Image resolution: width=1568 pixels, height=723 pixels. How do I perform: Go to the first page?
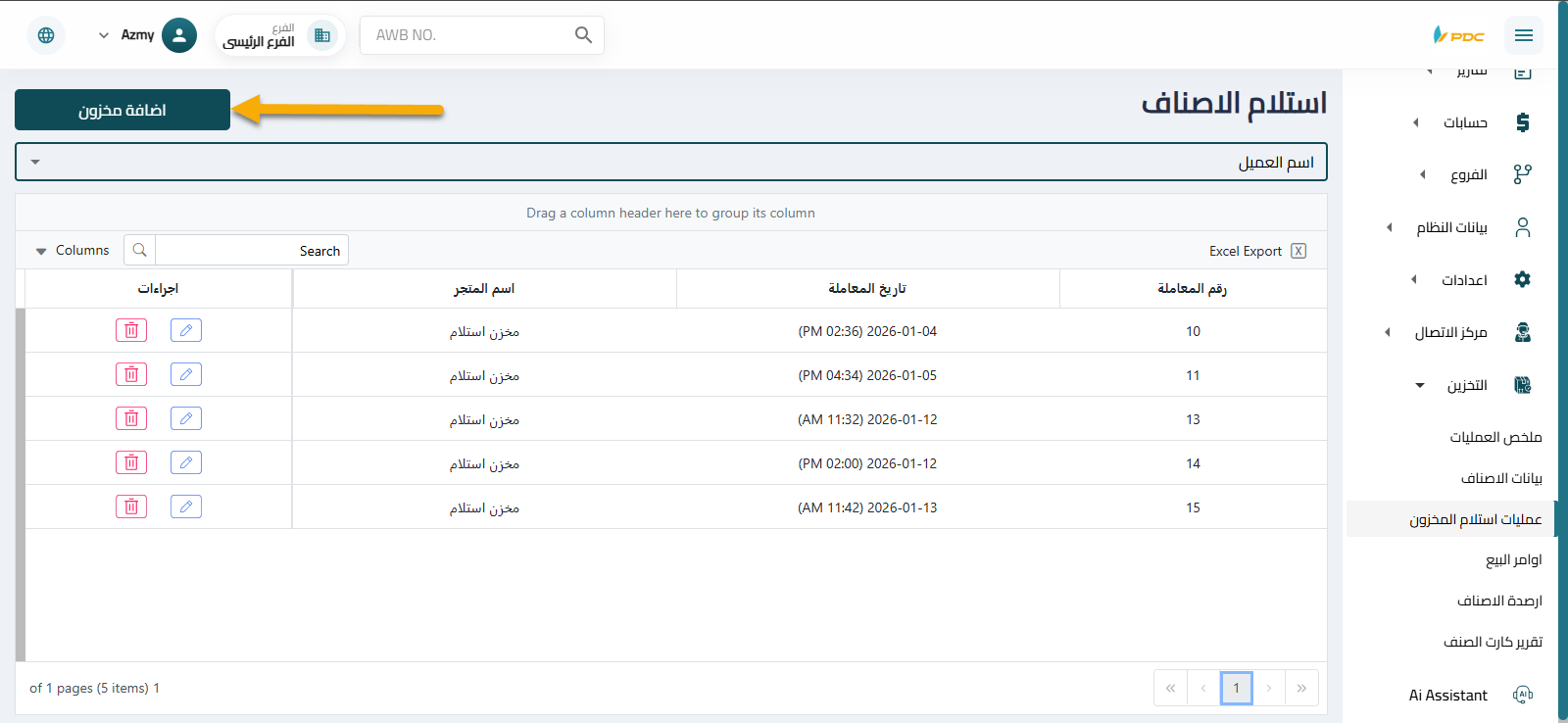click(x=1170, y=688)
